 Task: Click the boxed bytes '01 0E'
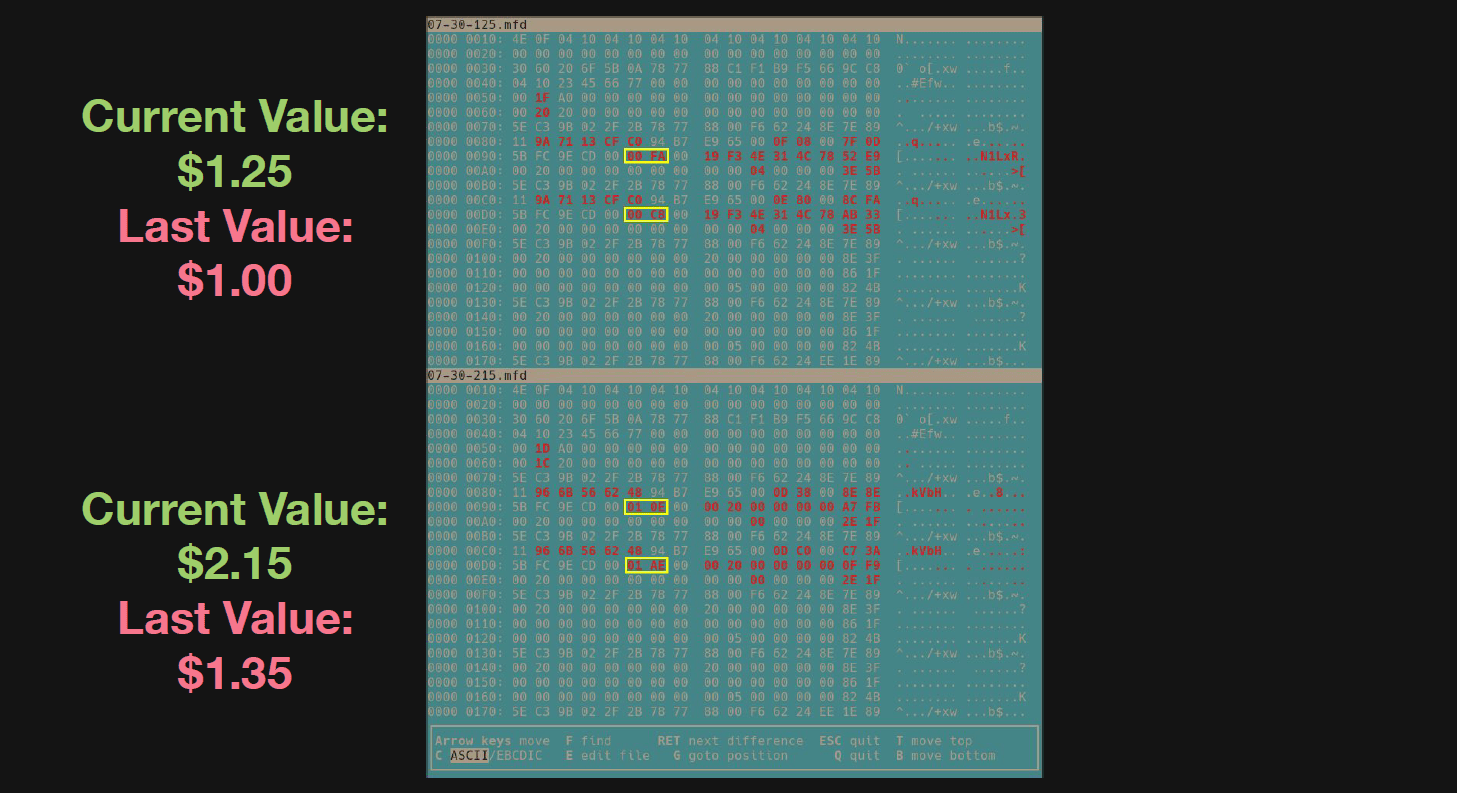[646, 507]
